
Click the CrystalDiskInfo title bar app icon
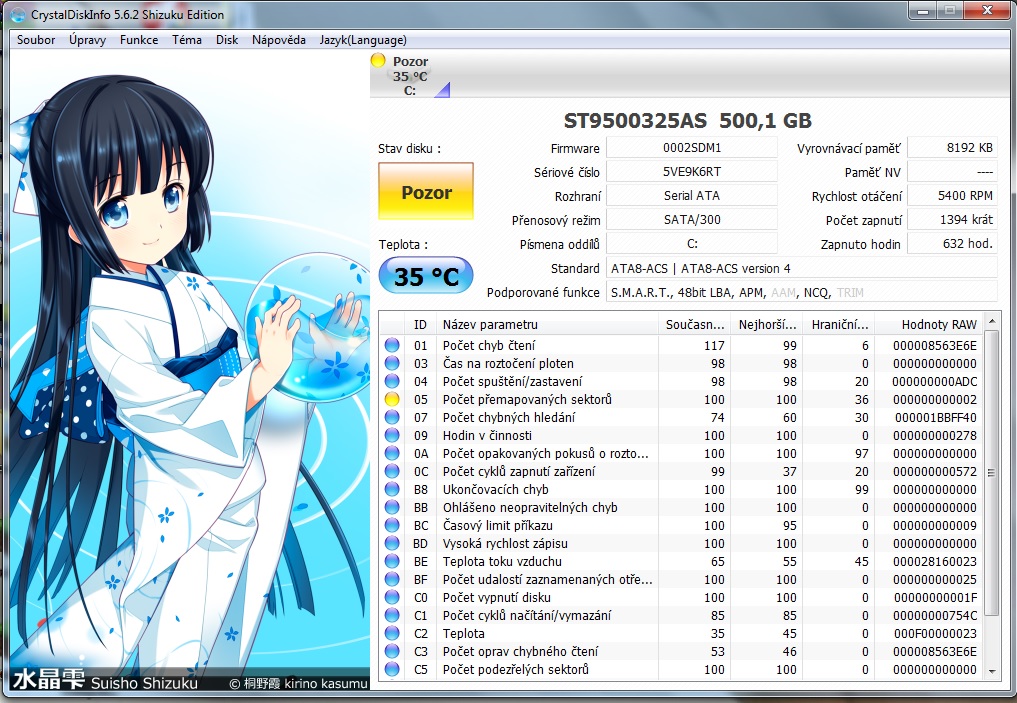coord(18,14)
